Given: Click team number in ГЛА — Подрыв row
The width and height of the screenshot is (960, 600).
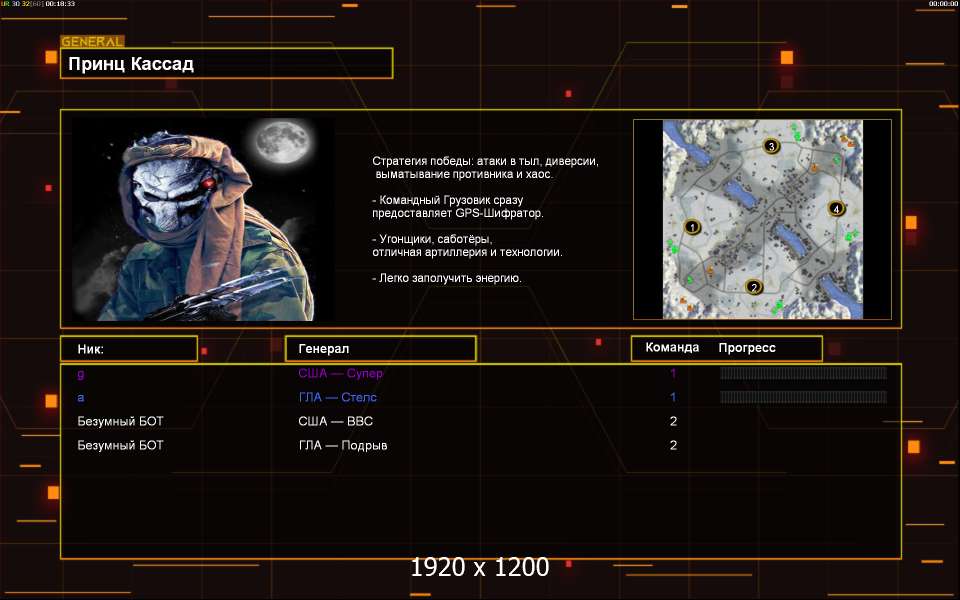Looking at the screenshot, I should pos(673,445).
